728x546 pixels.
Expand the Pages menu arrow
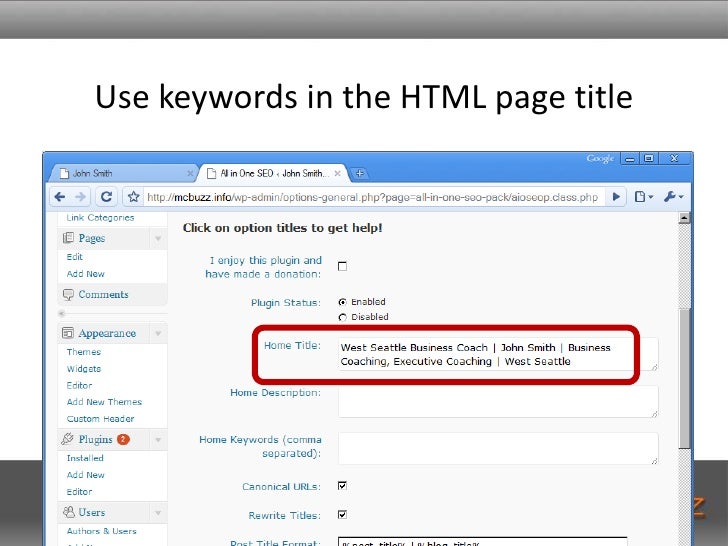click(x=158, y=239)
